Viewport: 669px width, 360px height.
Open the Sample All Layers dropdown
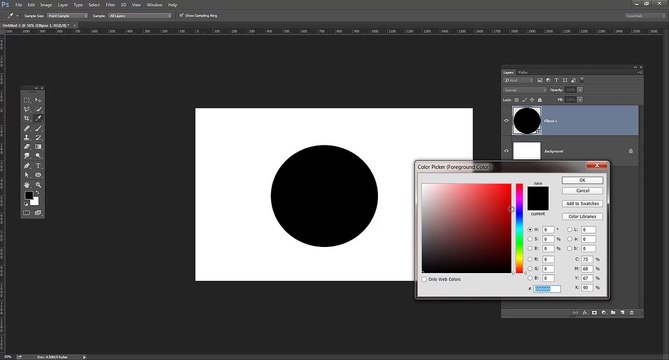(140, 16)
